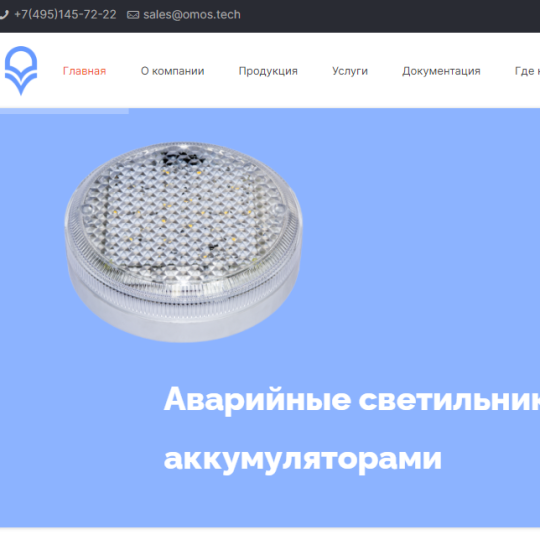Open the Документация section
540x540 pixels.
[441, 71]
